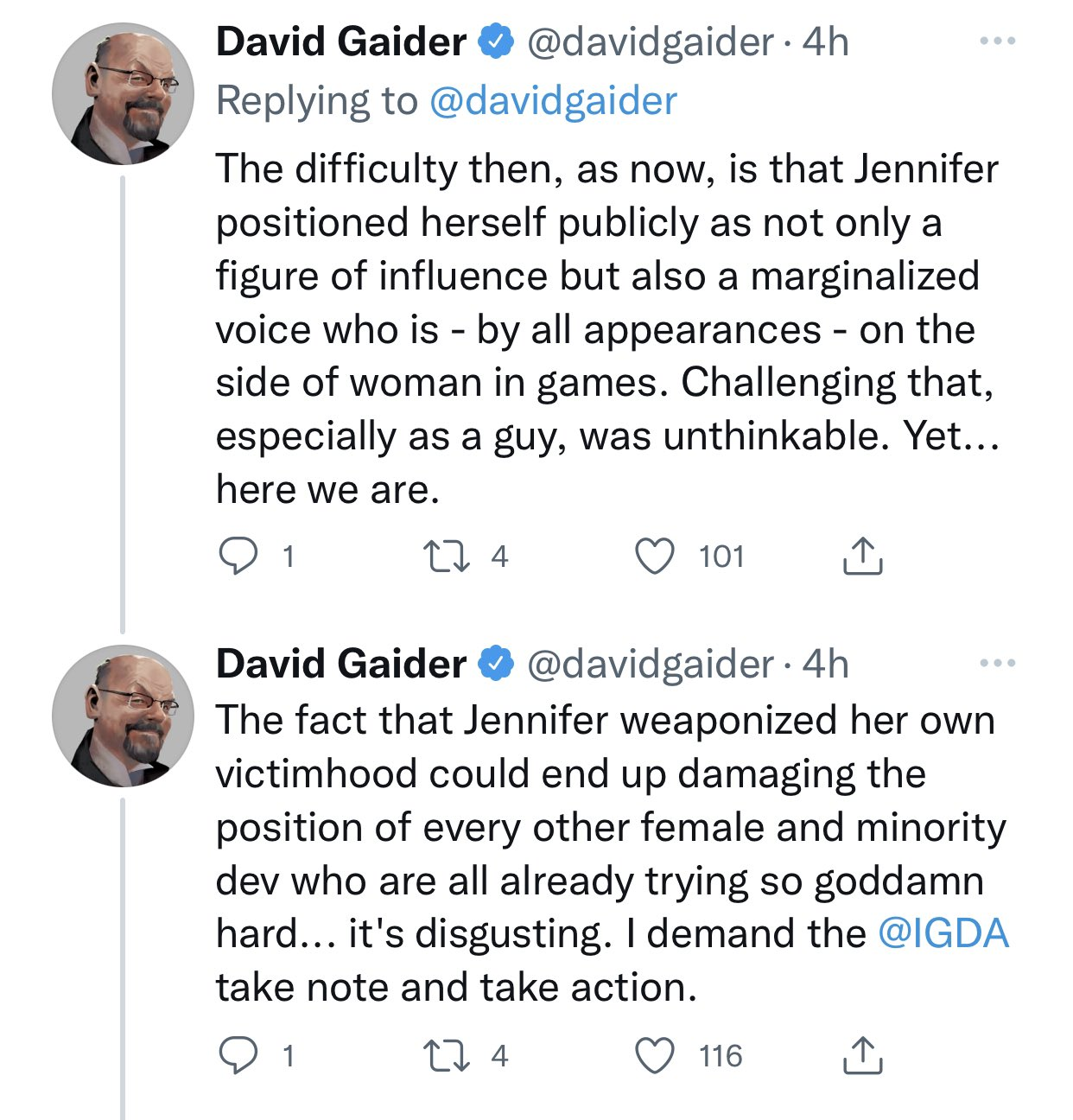Open David Gaider name on first tweet
The height and width of the screenshot is (1120, 1073).
[341, 41]
